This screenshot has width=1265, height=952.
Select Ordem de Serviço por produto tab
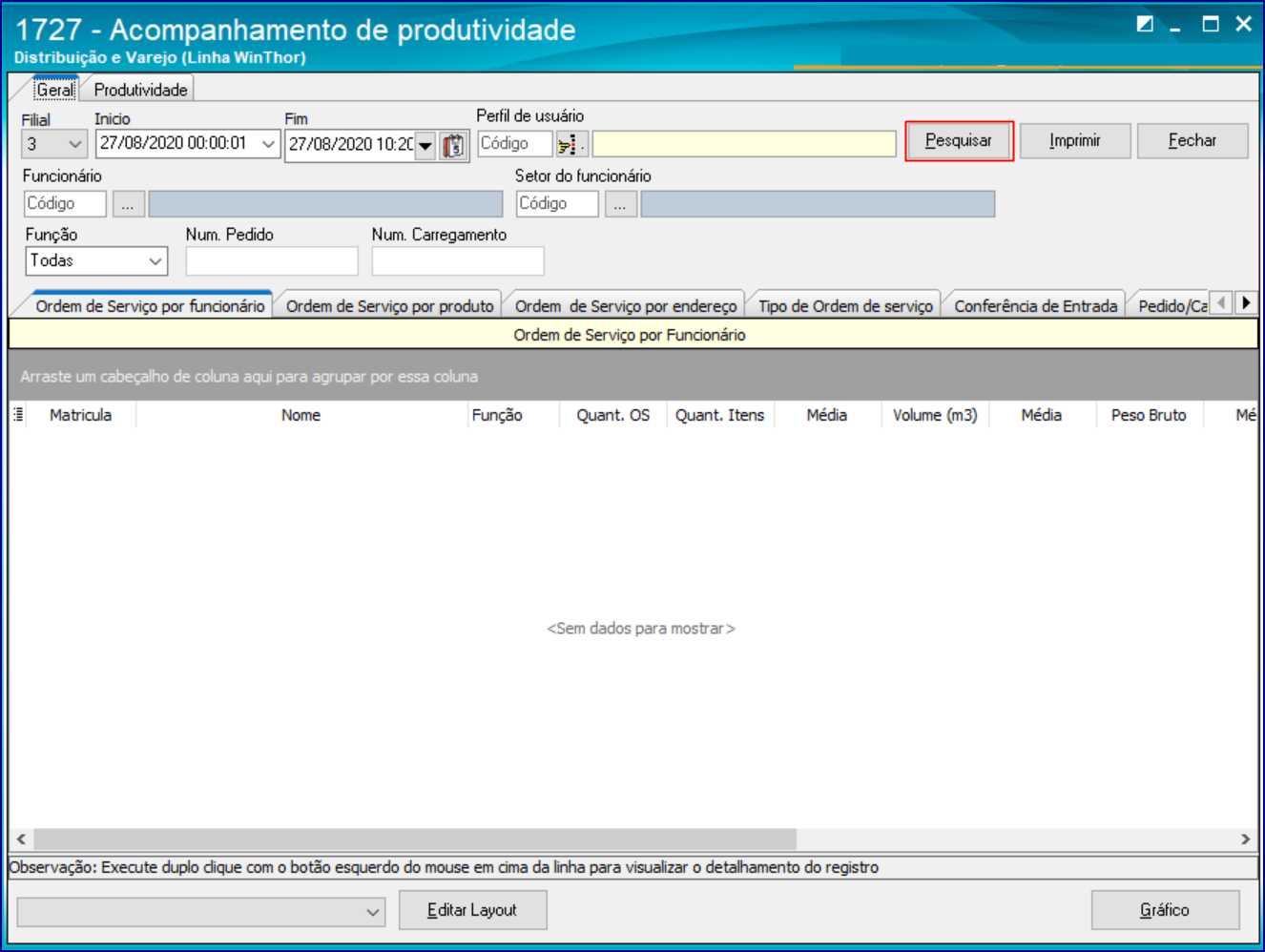click(389, 306)
